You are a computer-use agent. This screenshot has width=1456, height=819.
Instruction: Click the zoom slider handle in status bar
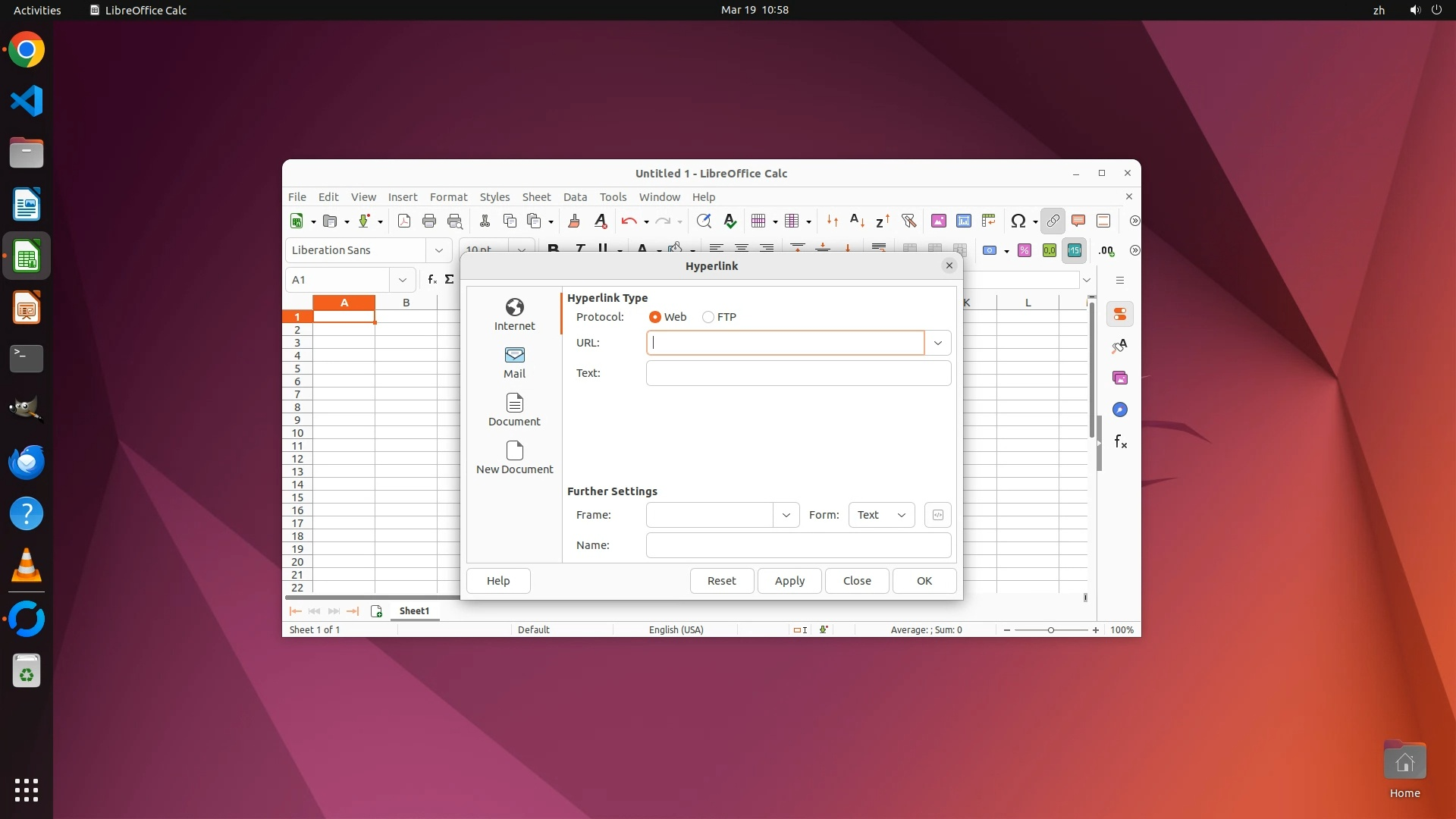1050,630
